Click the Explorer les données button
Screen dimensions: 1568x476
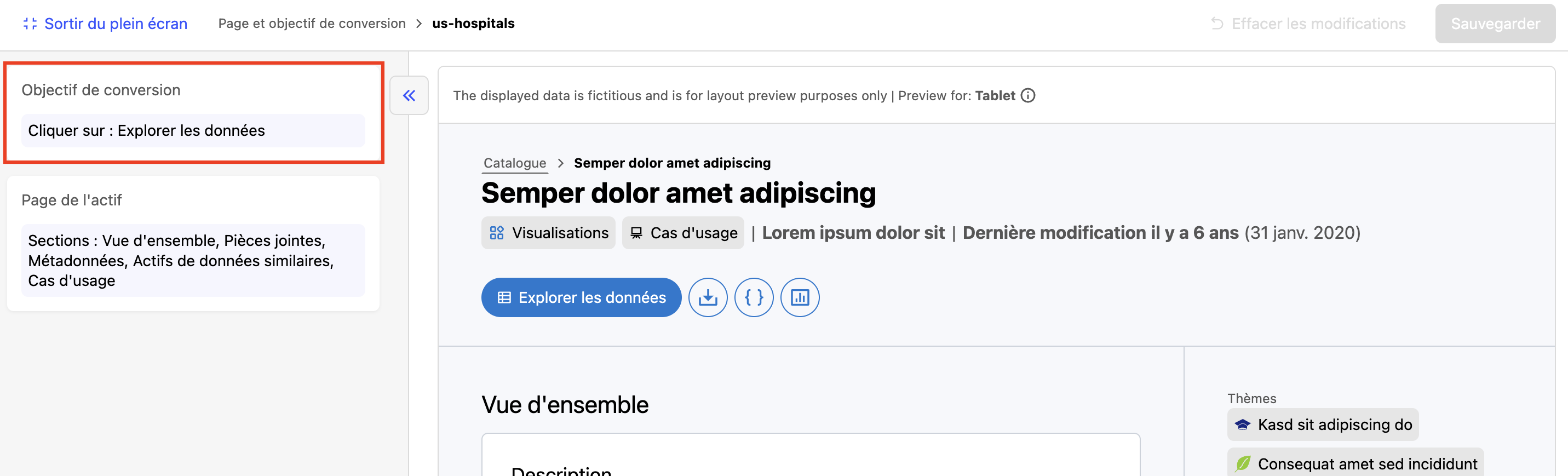click(x=581, y=297)
